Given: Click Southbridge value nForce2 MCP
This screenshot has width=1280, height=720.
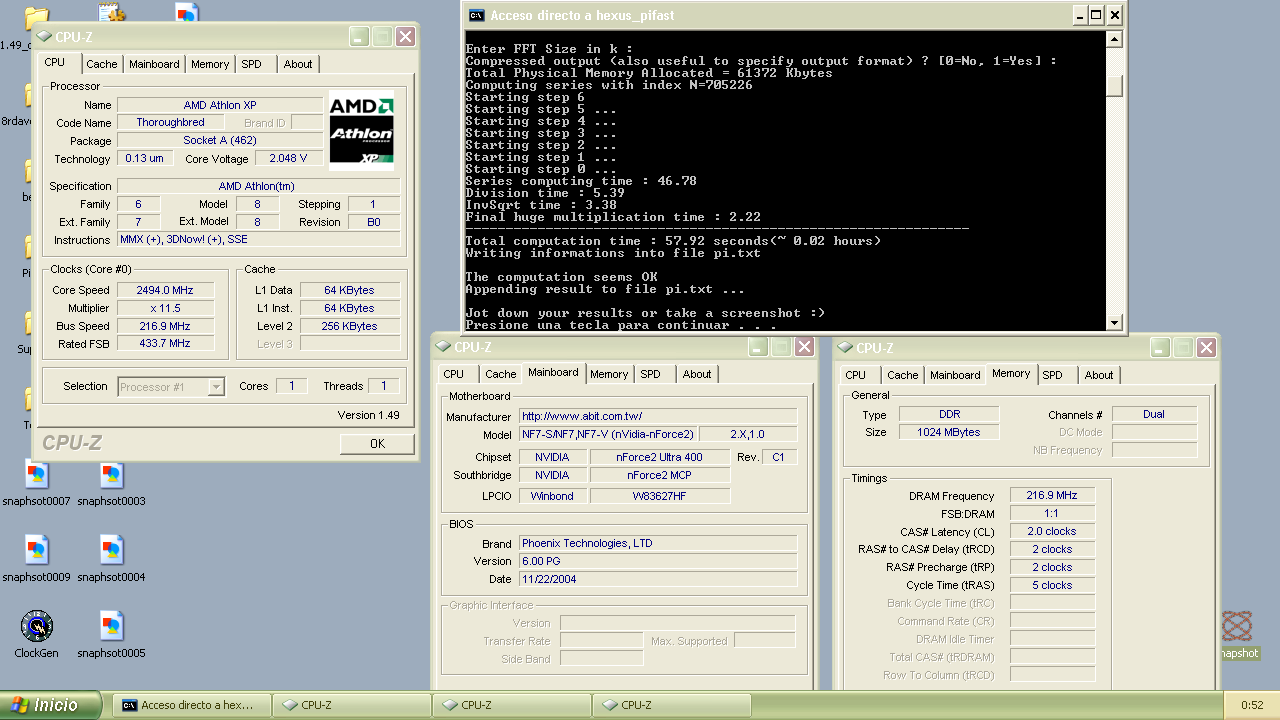Looking at the screenshot, I should click(660, 475).
